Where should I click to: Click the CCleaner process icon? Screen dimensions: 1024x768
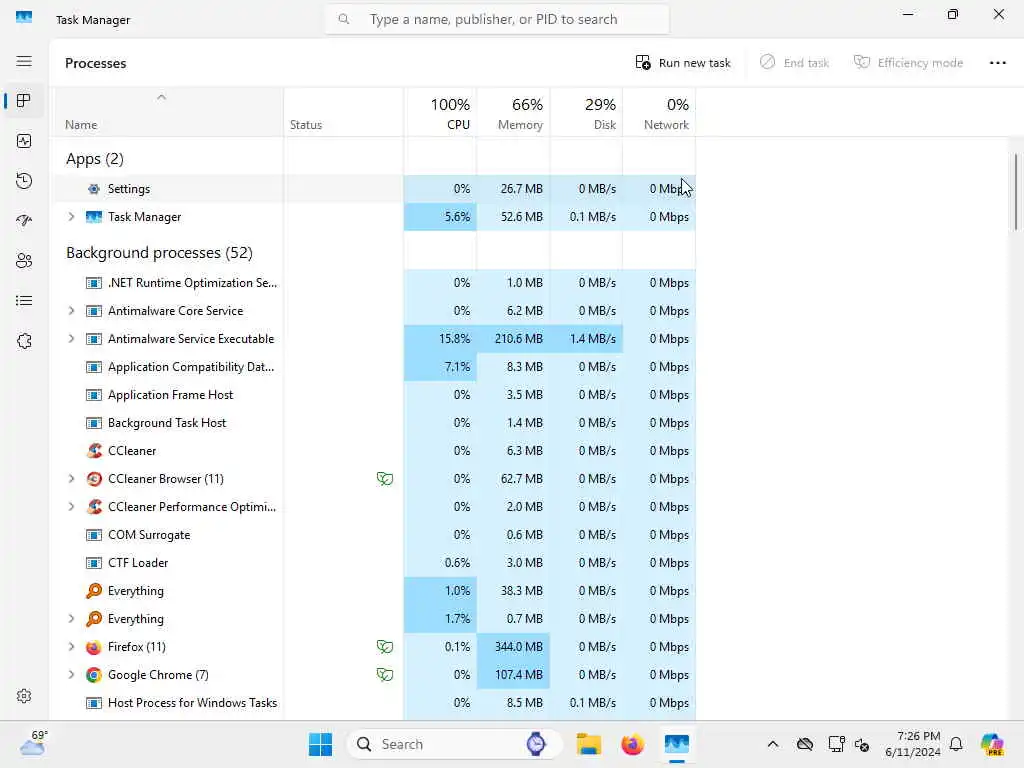(94, 451)
